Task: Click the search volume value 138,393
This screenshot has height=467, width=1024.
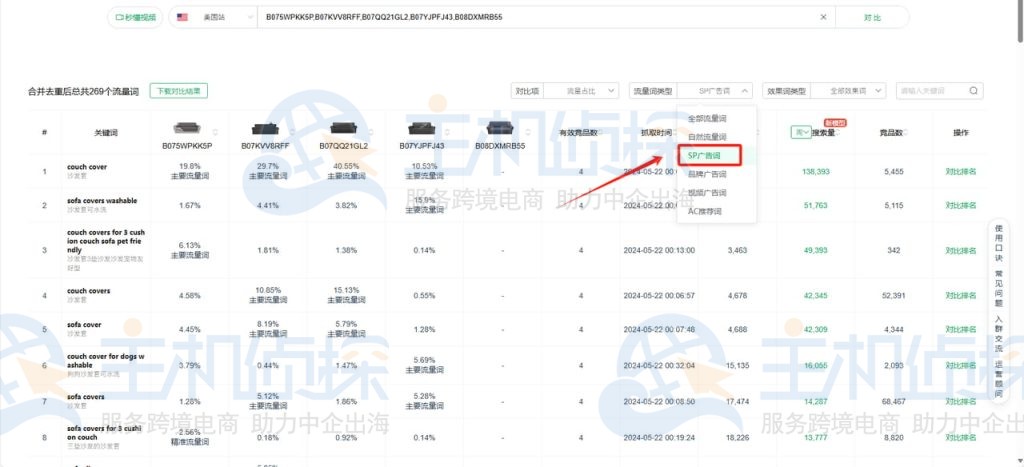Action: [816, 172]
